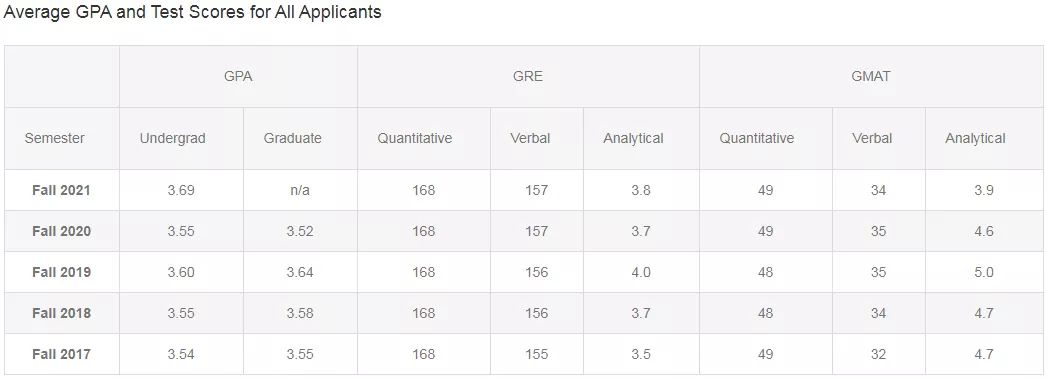Select the Graduate column header
Image resolution: width=1047 pixels, height=378 pixels.
coord(292,138)
